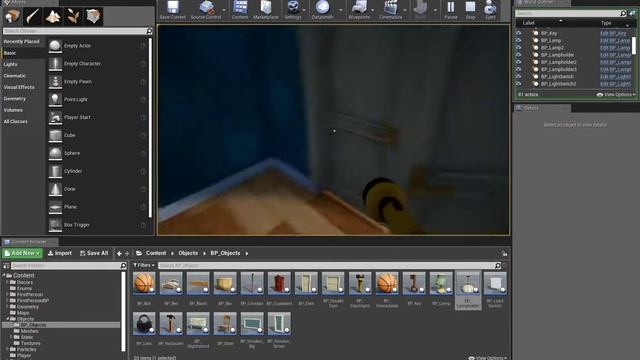Open the Blueprints toolbar icon
This screenshot has height=360, width=640.
[x=359, y=7]
